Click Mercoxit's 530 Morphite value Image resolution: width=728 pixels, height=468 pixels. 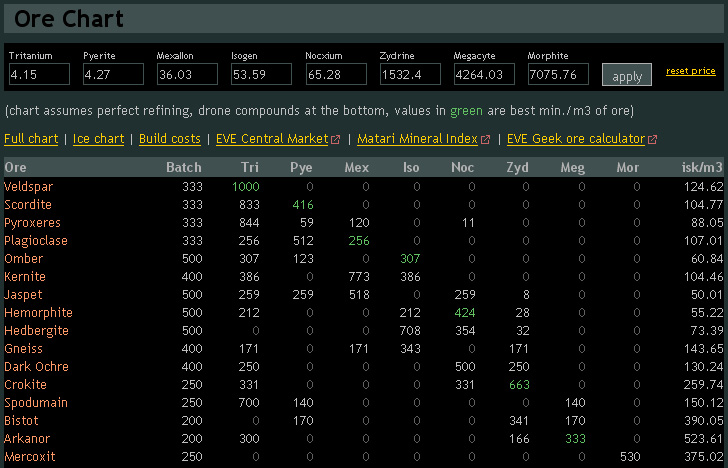tap(630, 456)
